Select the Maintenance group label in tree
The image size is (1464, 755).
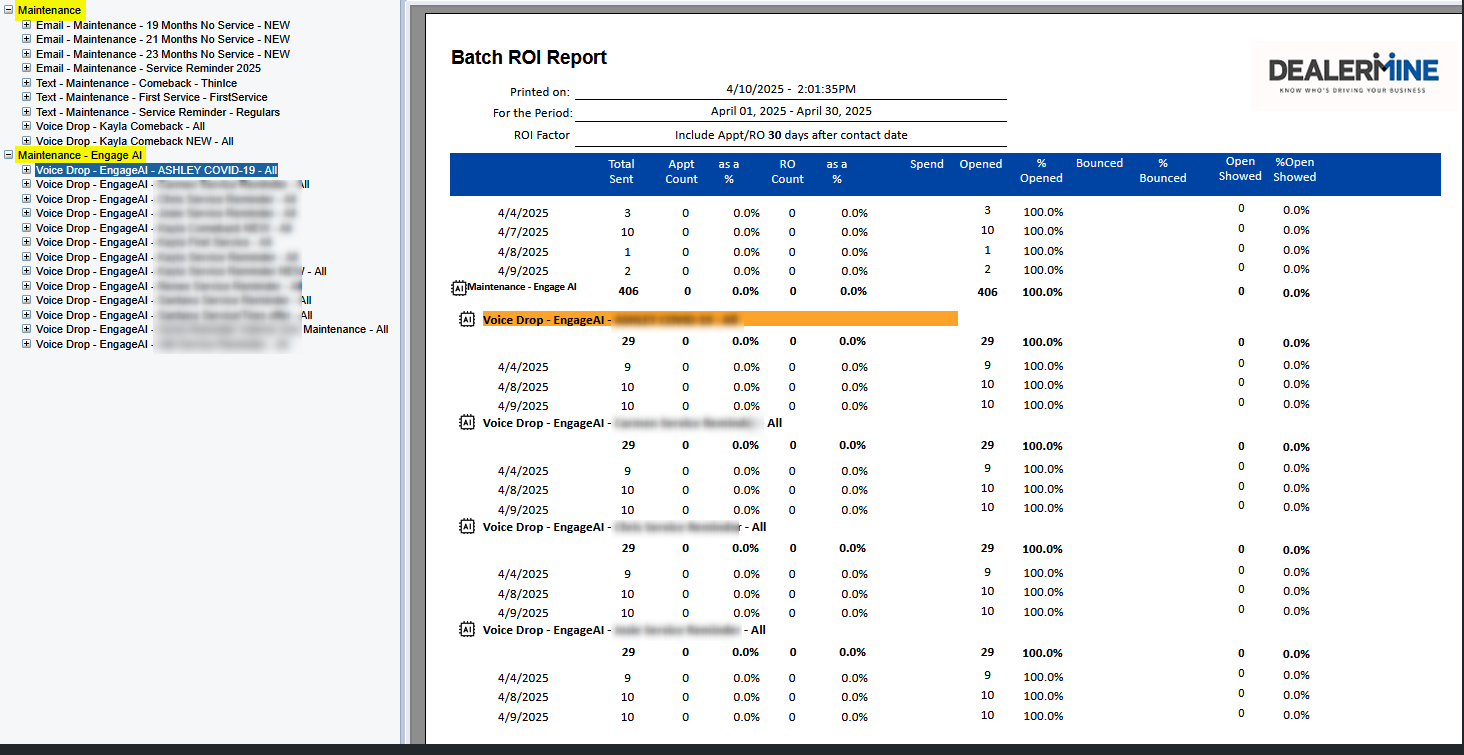[x=49, y=10]
